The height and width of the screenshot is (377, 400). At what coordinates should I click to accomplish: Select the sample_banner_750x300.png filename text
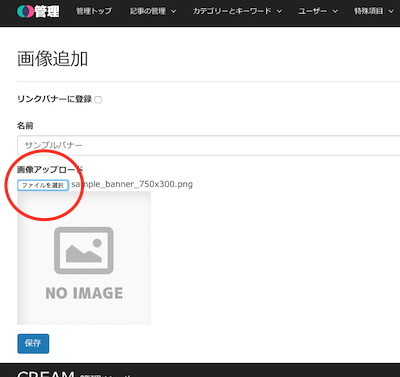[x=132, y=184]
